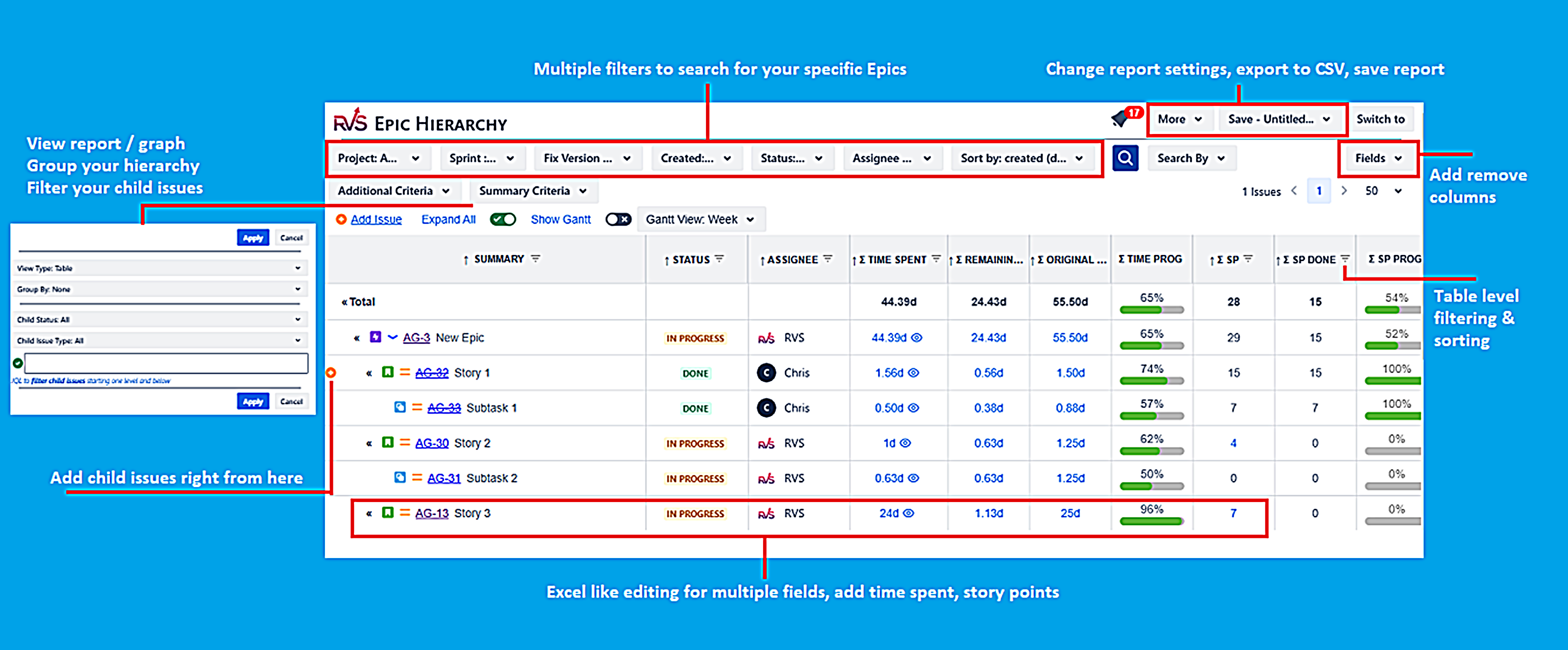Click the JQL child issues filter input field
Image resolution: width=1568 pixels, height=650 pixels.
(163, 363)
